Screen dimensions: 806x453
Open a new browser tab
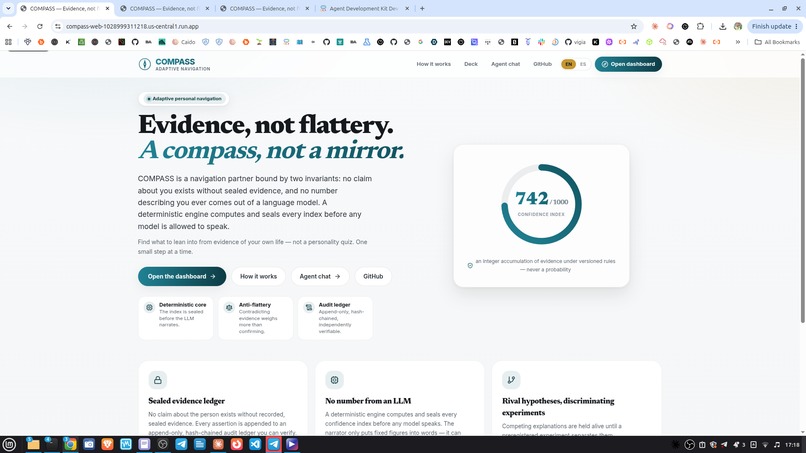pos(422,8)
